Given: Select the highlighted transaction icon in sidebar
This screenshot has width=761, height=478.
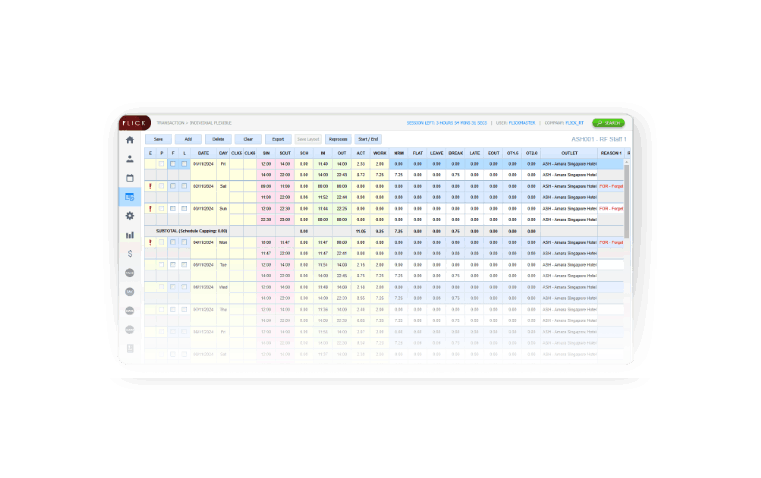Looking at the screenshot, I should (130, 197).
